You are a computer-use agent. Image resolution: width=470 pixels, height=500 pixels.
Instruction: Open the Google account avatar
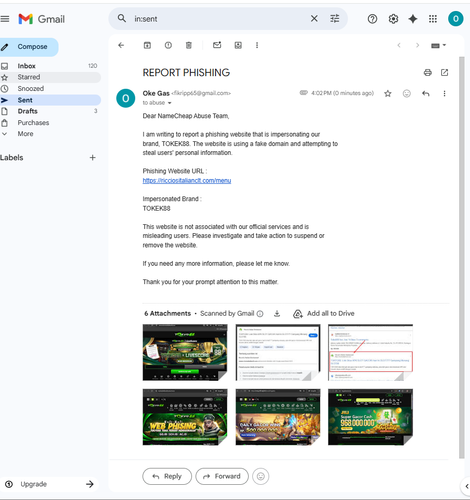click(456, 19)
